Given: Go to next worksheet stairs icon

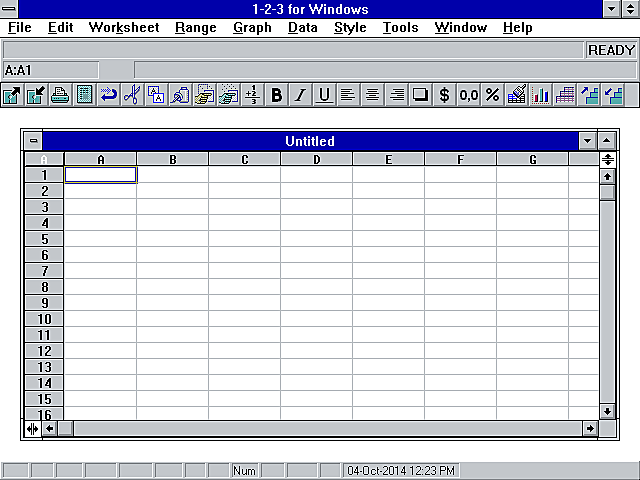Looking at the screenshot, I should coord(589,95).
